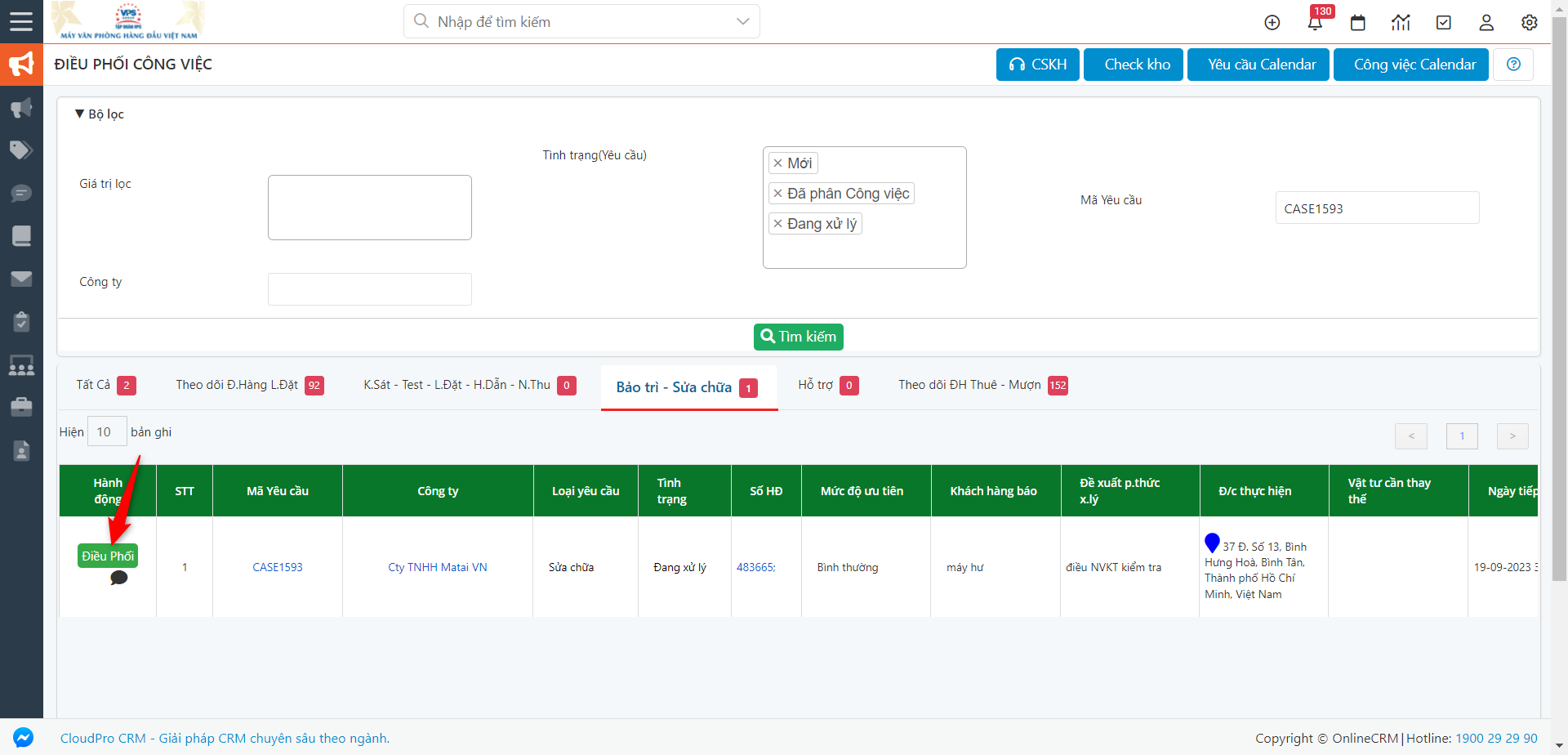Open the reports chart icon

pos(1401,23)
